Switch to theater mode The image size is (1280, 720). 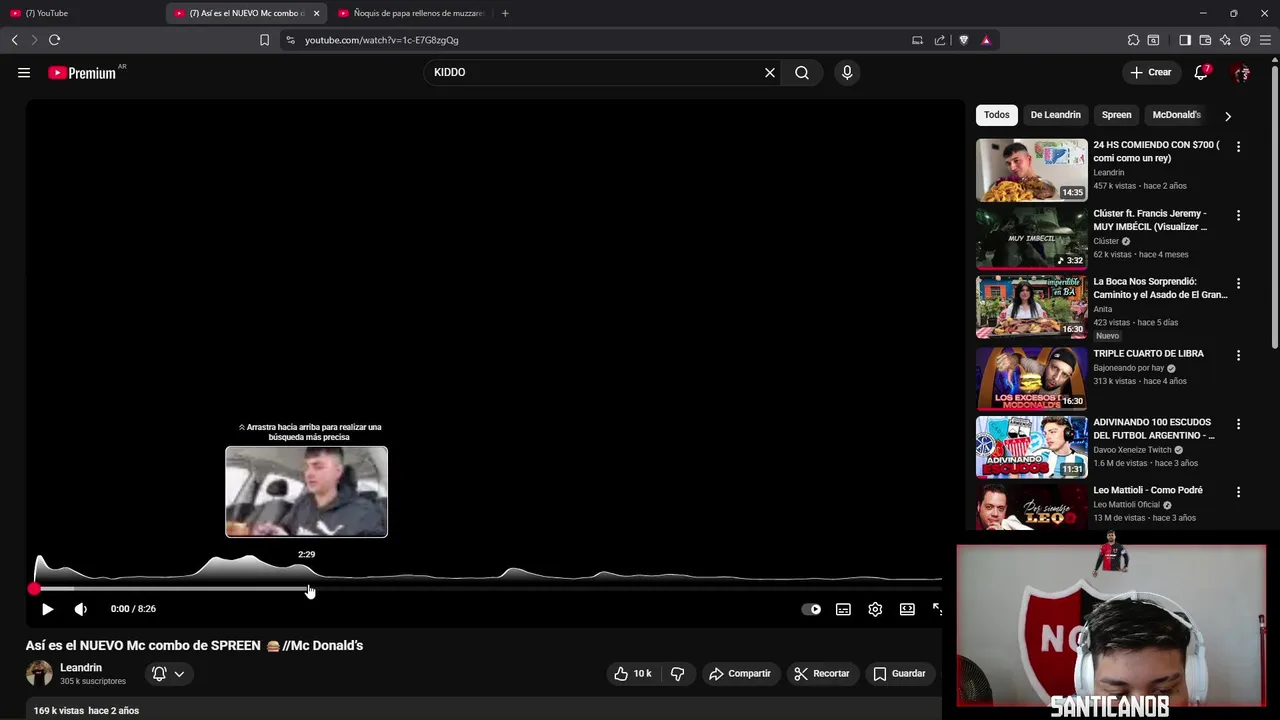pyautogui.click(x=907, y=609)
